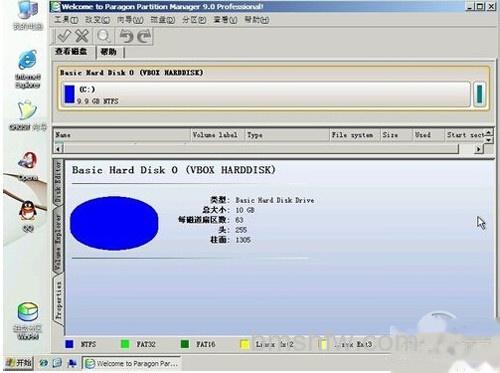The height and width of the screenshot is (373, 500).
Task: Click the large Basic Hard Disk 0 properties heading
Action: coord(174,170)
